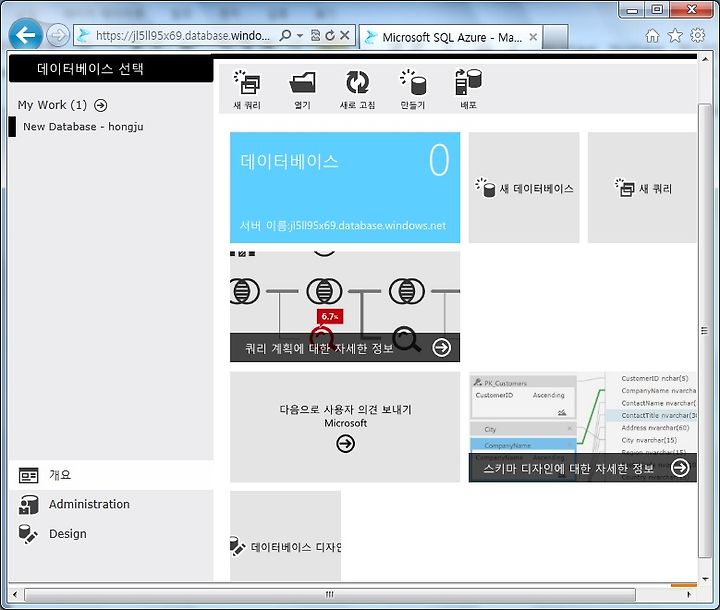Open browser Favorites star icon

675,35
